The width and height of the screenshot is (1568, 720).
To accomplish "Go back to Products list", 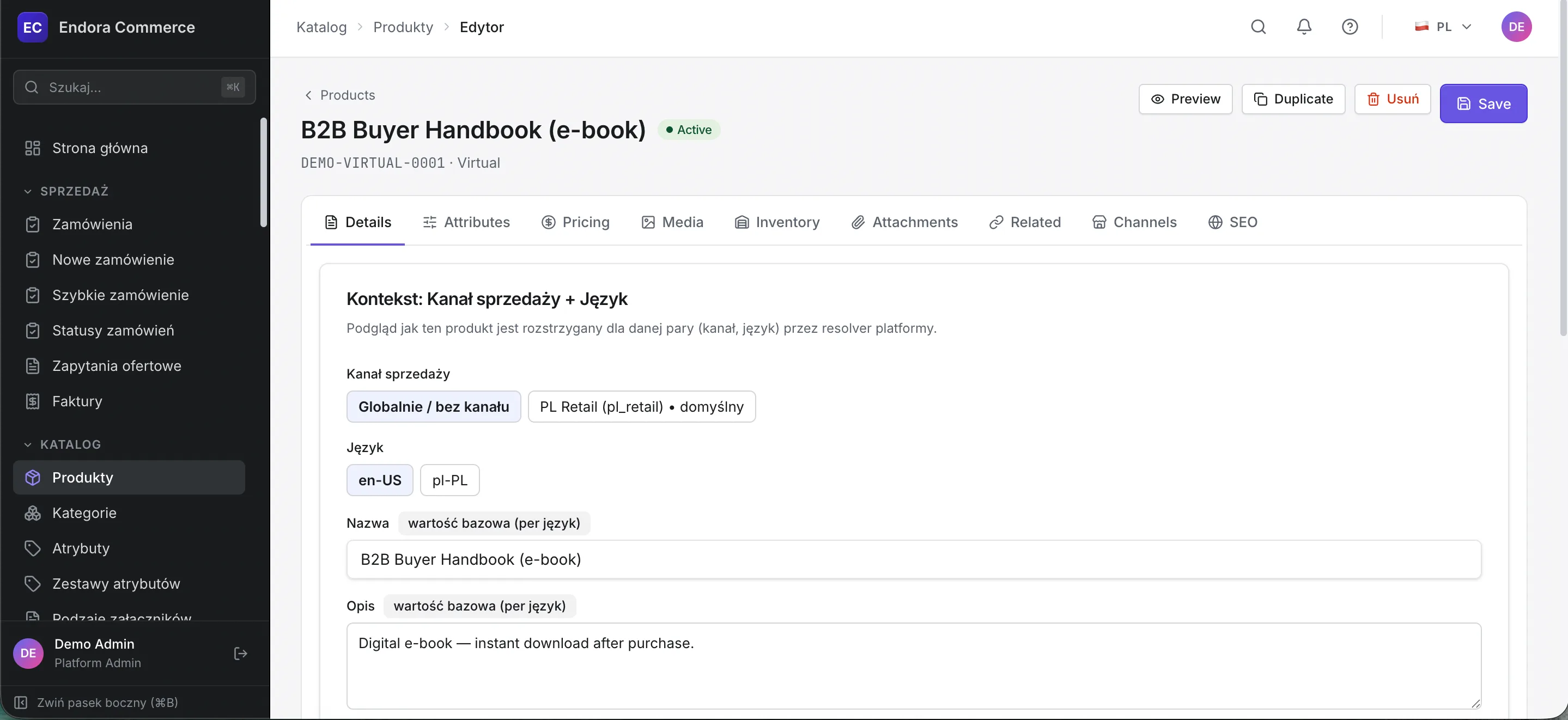I will pyautogui.click(x=339, y=95).
